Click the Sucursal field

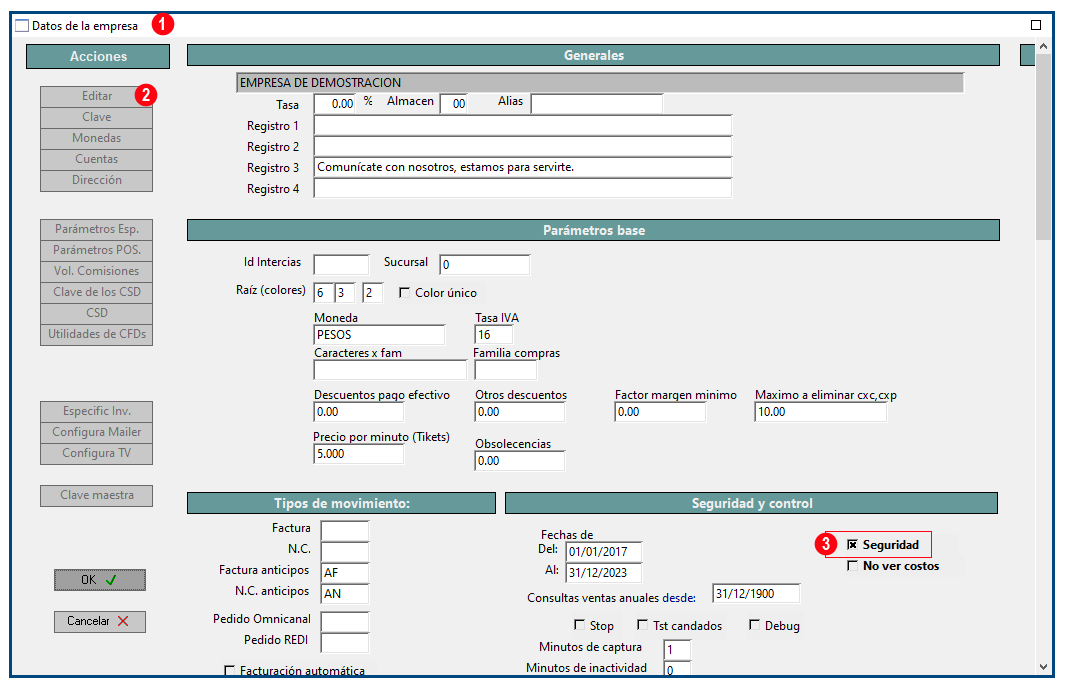(484, 264)
